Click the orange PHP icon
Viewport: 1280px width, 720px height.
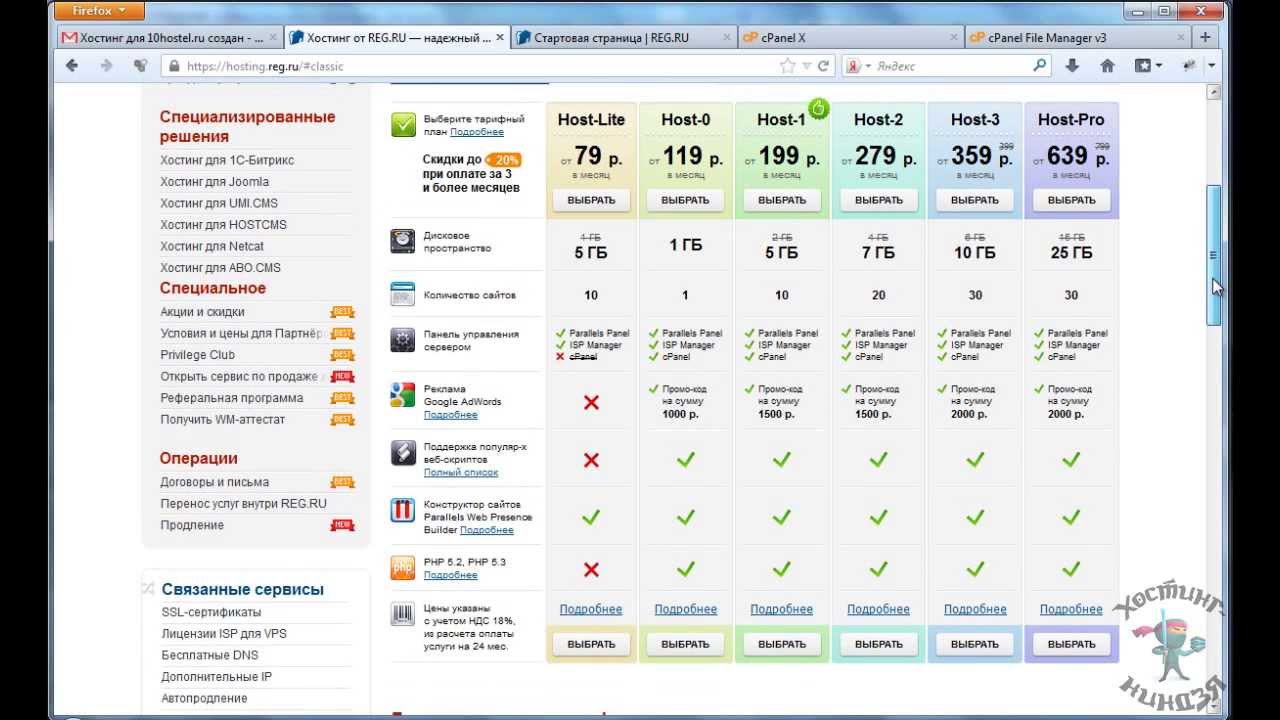point(403,567)
